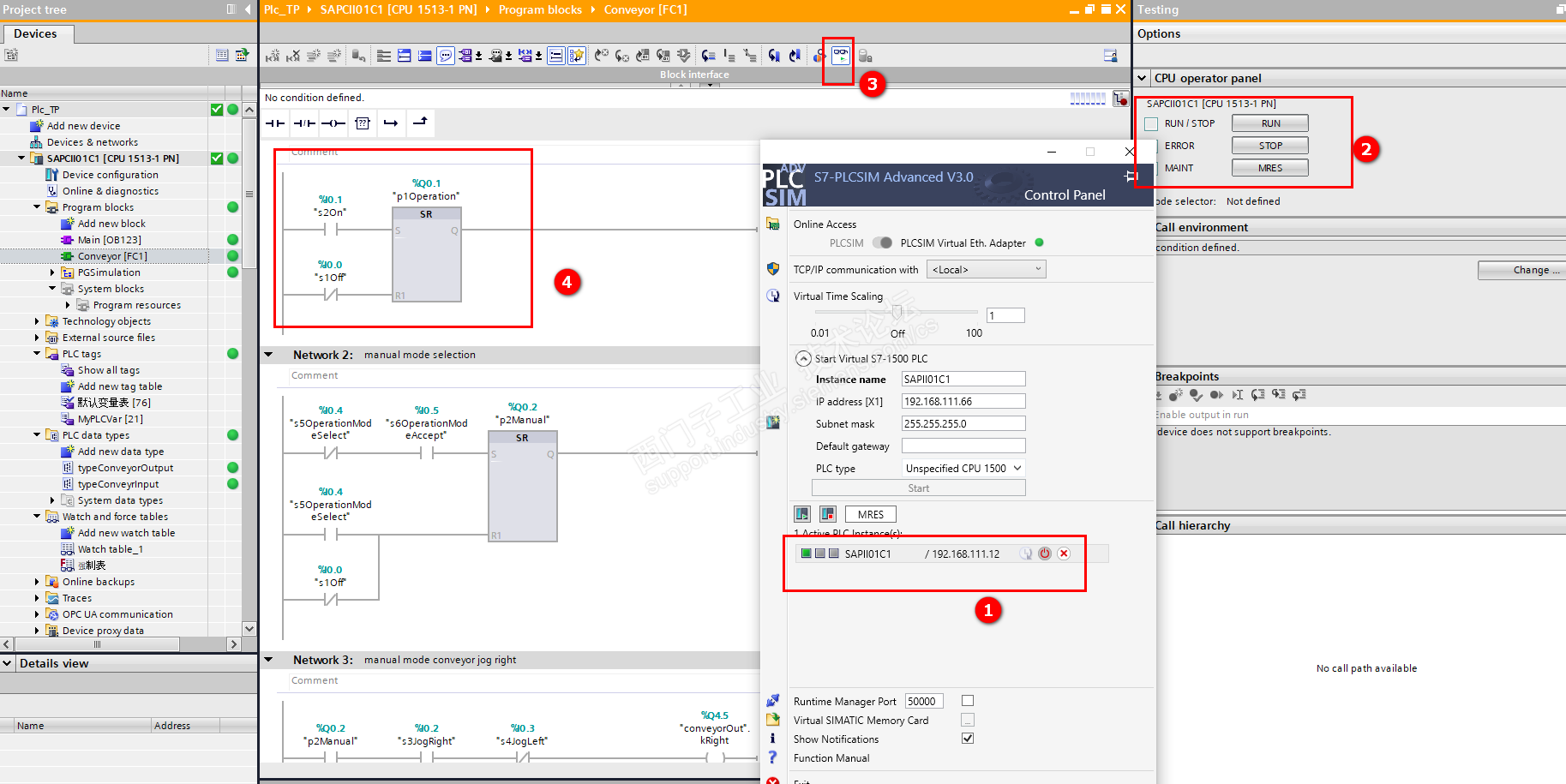This screenshot has width=1566, height=784.
Task: Select the open branch icon
Action: 391,123
